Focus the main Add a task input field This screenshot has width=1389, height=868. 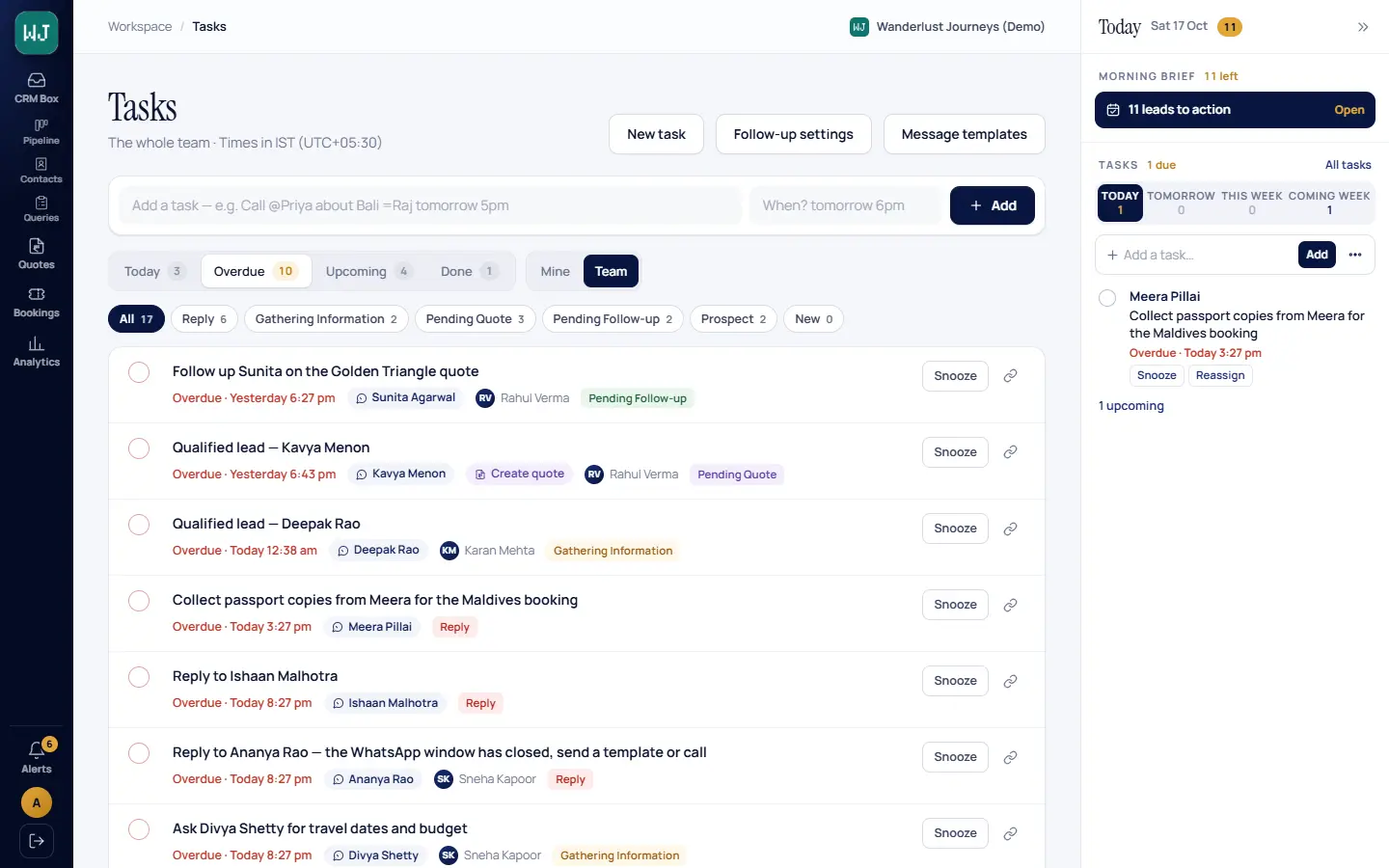pos(430,205)
